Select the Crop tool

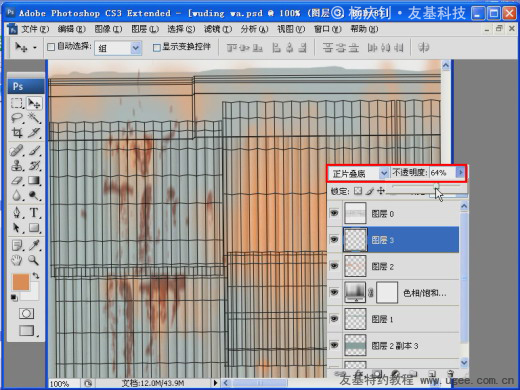[17, 133]
